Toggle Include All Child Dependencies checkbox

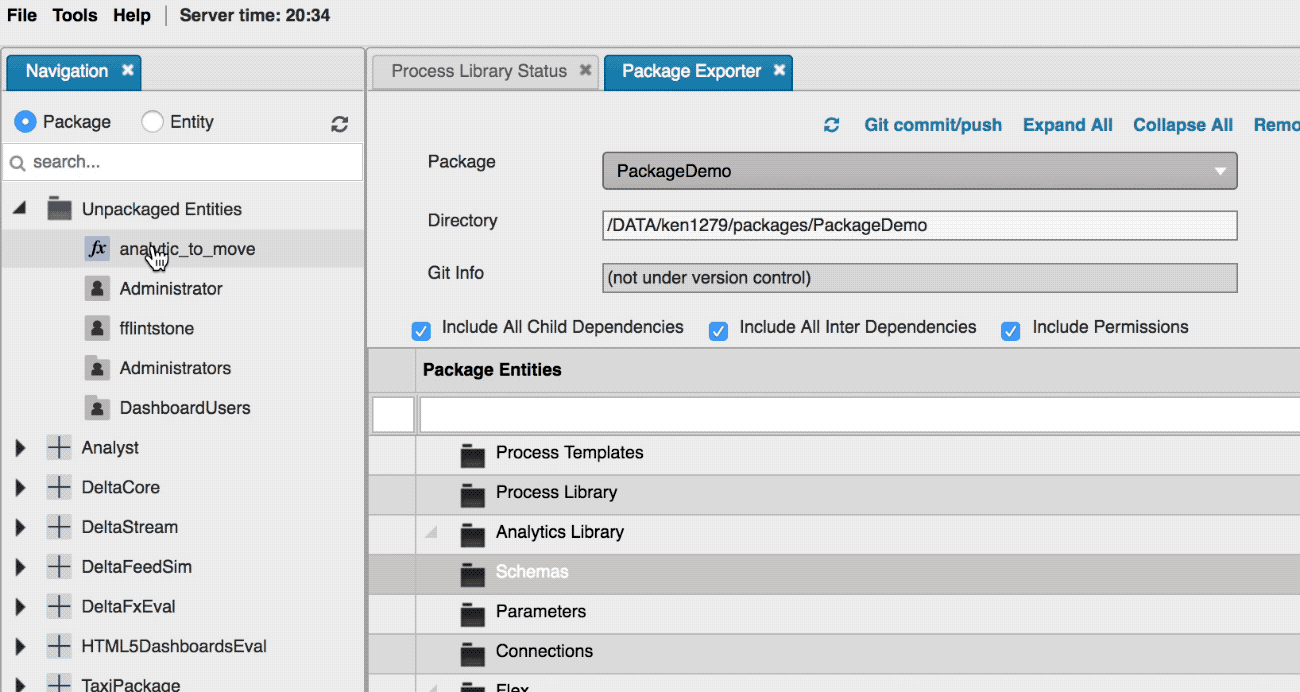point(421,330)
